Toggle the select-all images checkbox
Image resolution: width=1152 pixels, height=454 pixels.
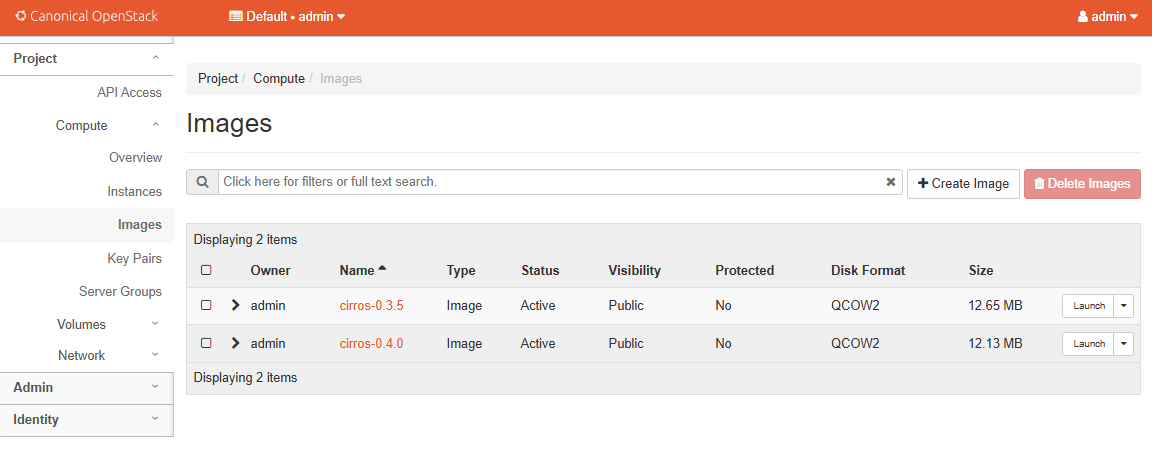tap(206, 270)
